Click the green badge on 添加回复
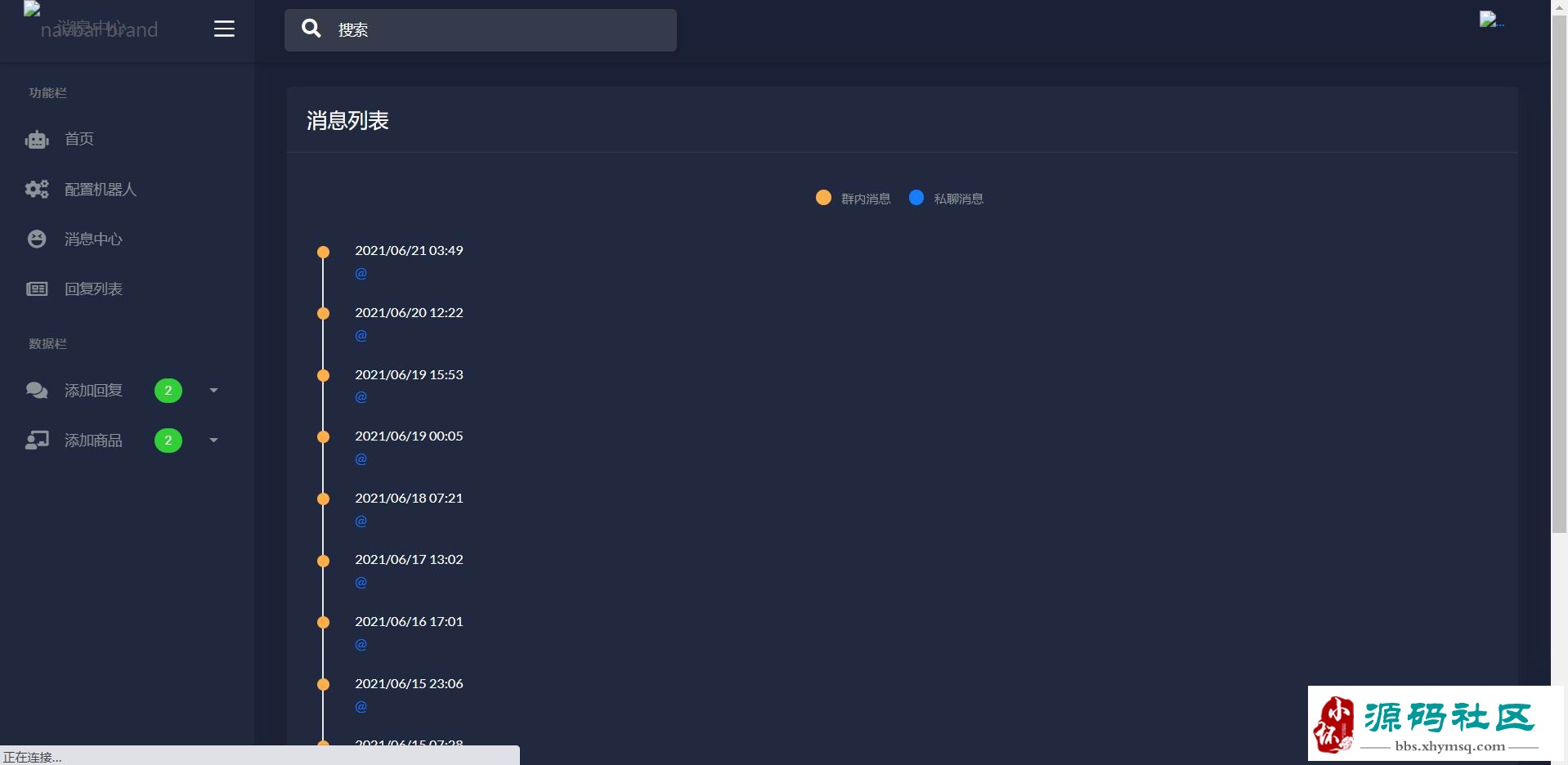The height and width of the screenshot is (765, 1568). (168, 391)
